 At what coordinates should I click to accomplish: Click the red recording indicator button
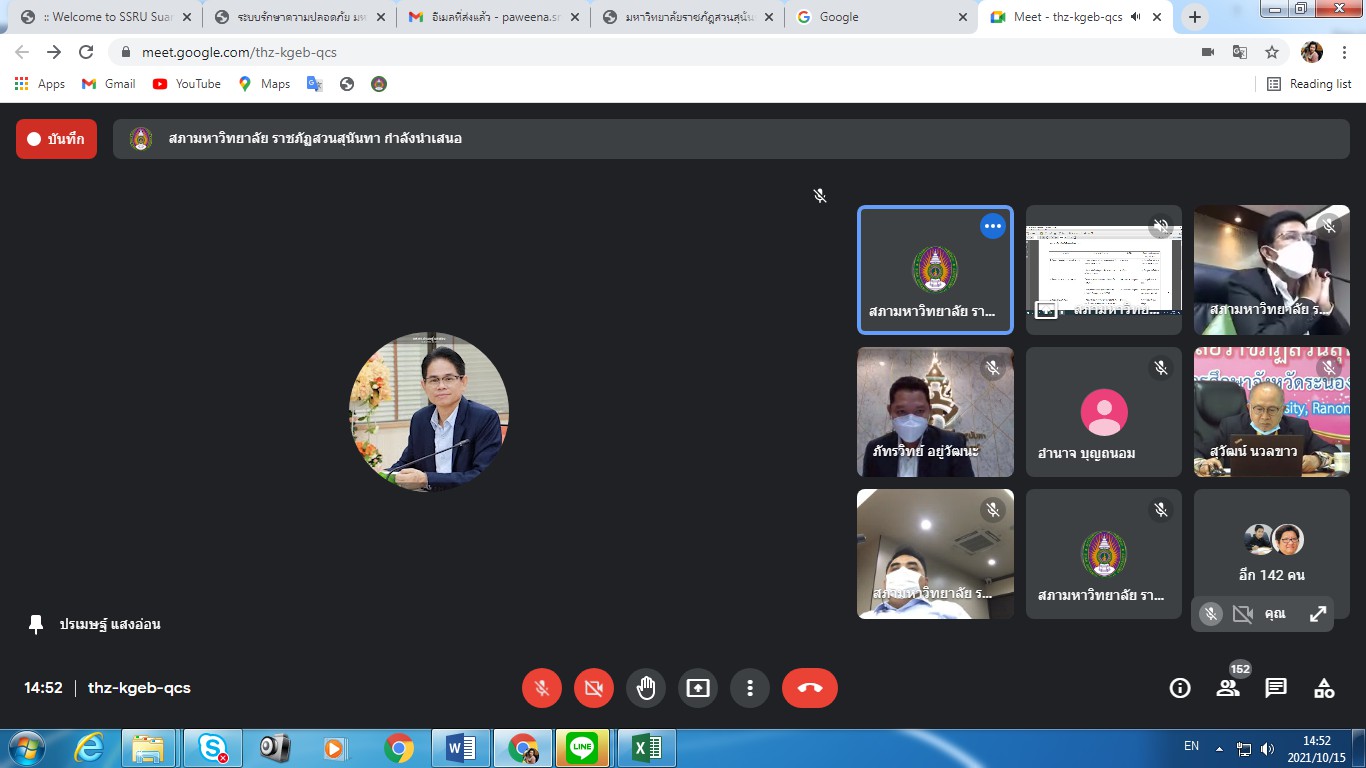[x=56, y=139]
